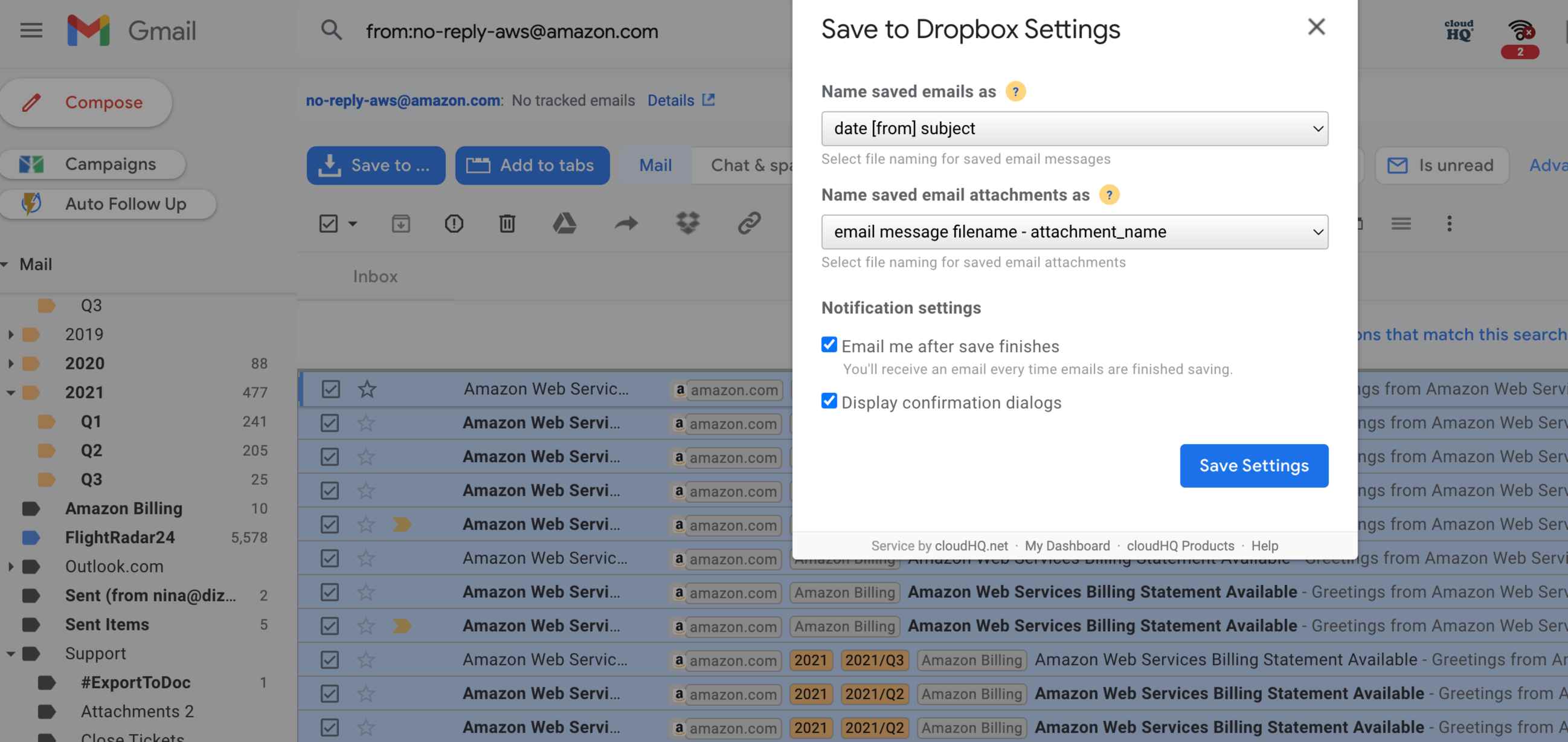Open the attachment naming dropdown
This screenshot has width=1568, height=742.
(1075, 232)
